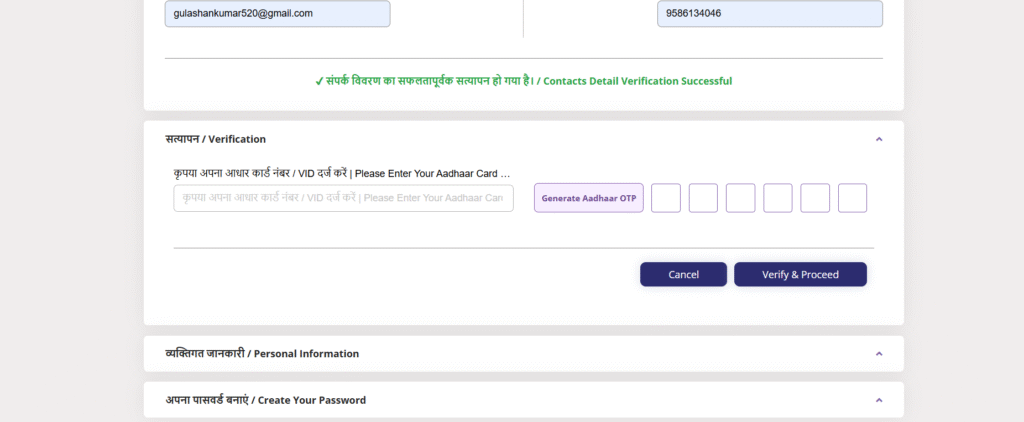Collapse the Verification section chevron
Screen dimensions: 1024x422
tap(879, 139)
